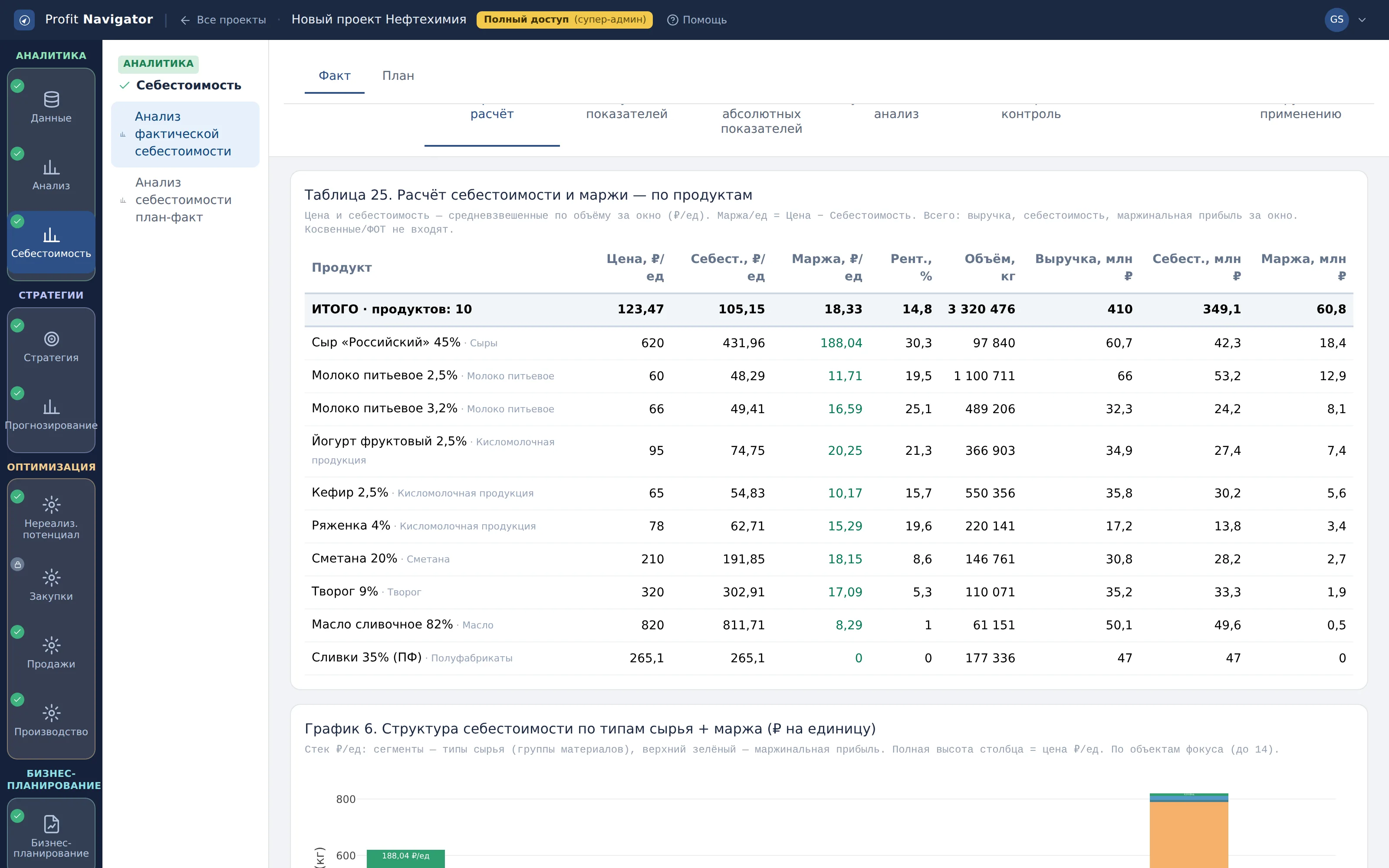
Task: Click margin value 188,04 in the table
Action: [841, 343]
